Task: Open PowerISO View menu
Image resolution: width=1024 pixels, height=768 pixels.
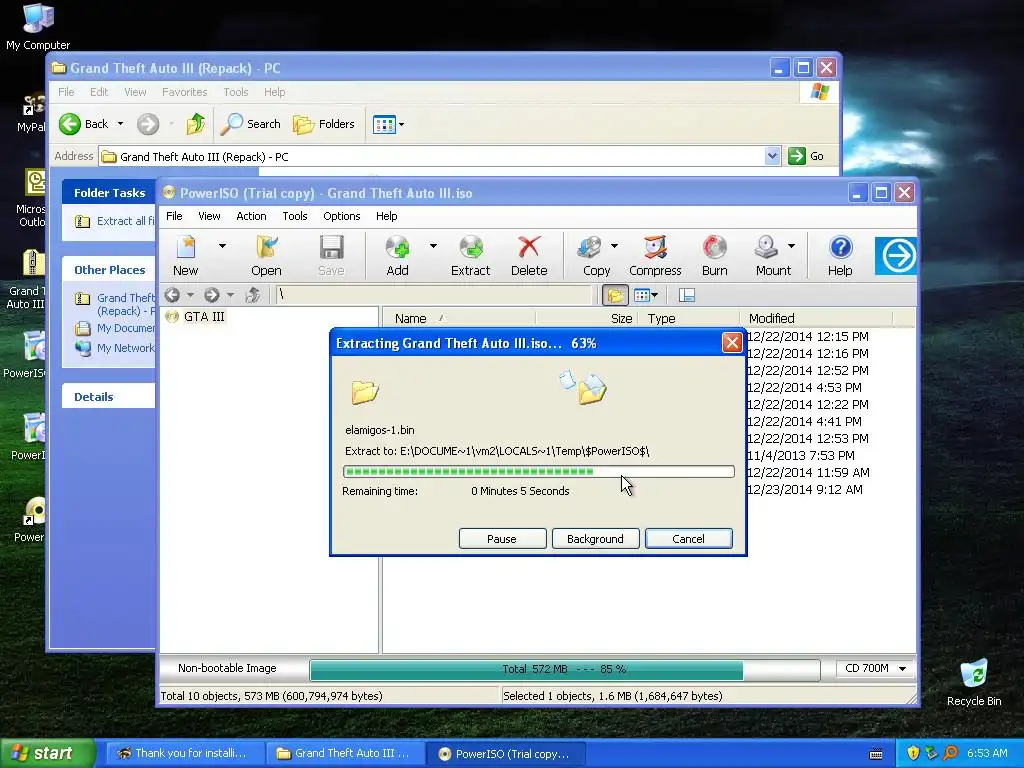Action: tap(209, 216)
